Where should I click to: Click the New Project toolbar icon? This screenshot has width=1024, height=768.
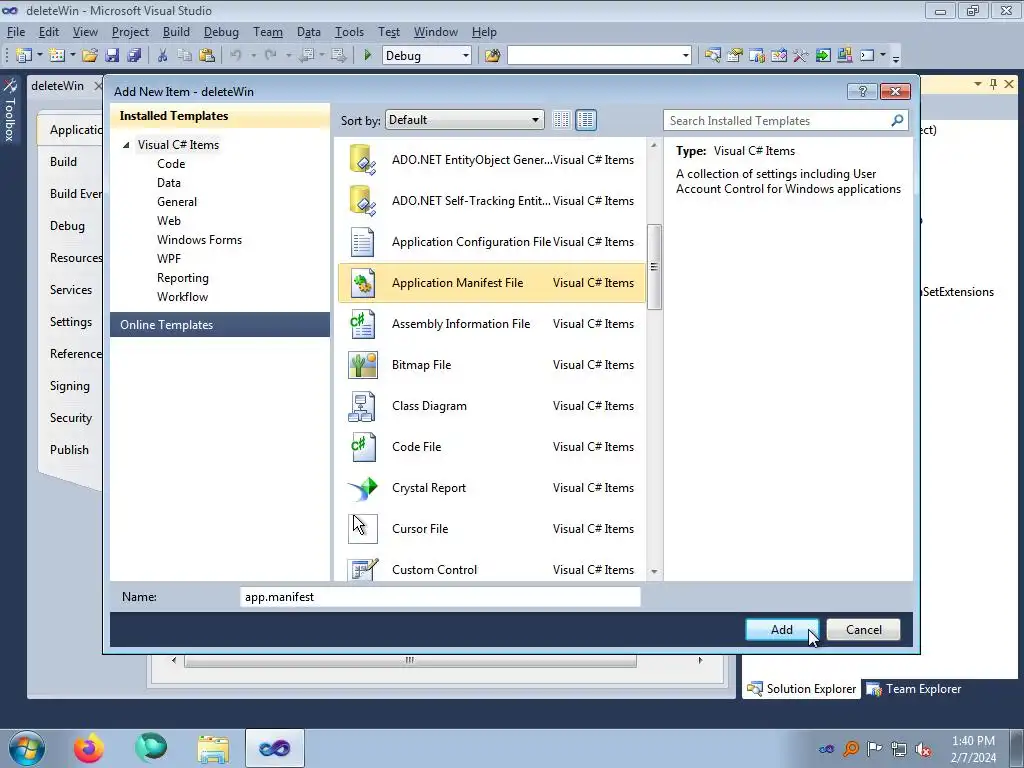pyautogui.click(x=24, y=56)
